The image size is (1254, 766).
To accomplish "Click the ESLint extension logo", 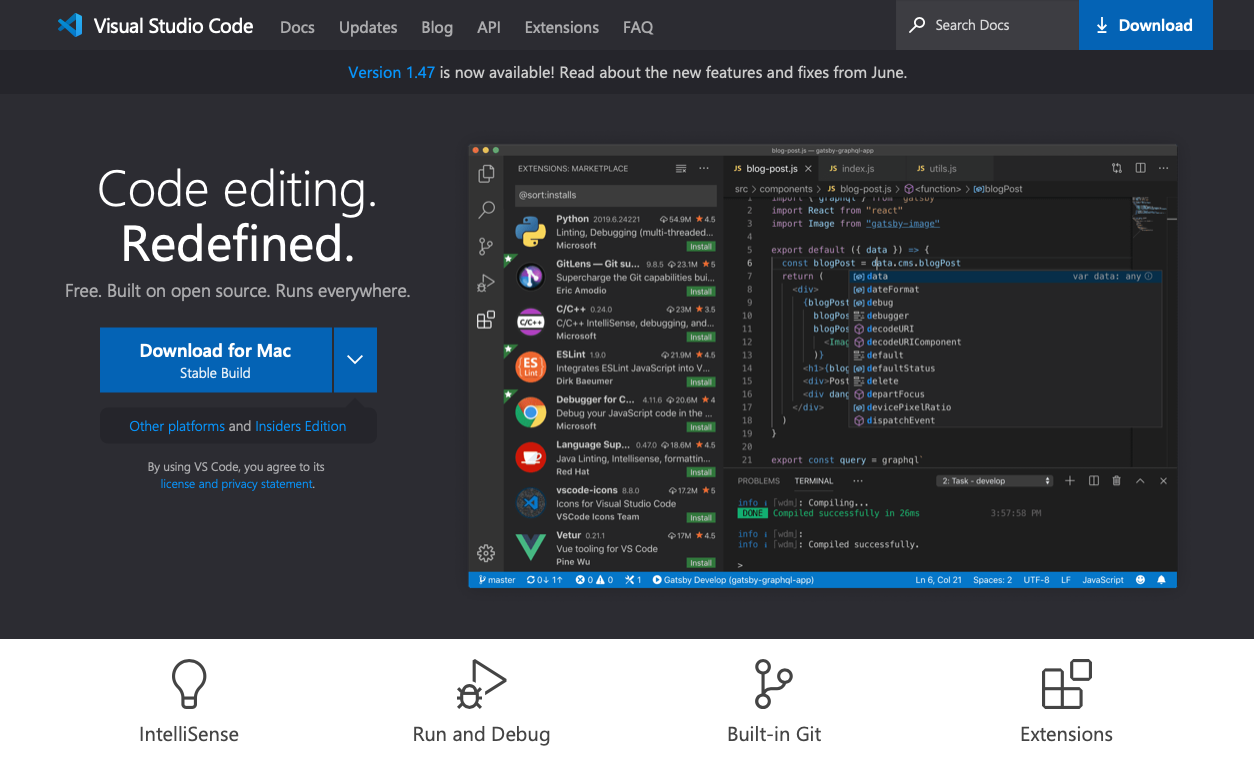I will (530, 367).
